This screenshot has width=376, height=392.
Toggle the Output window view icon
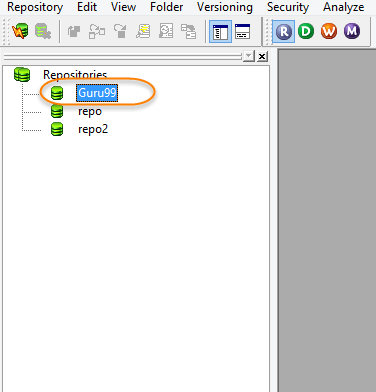tap(242, 31)
